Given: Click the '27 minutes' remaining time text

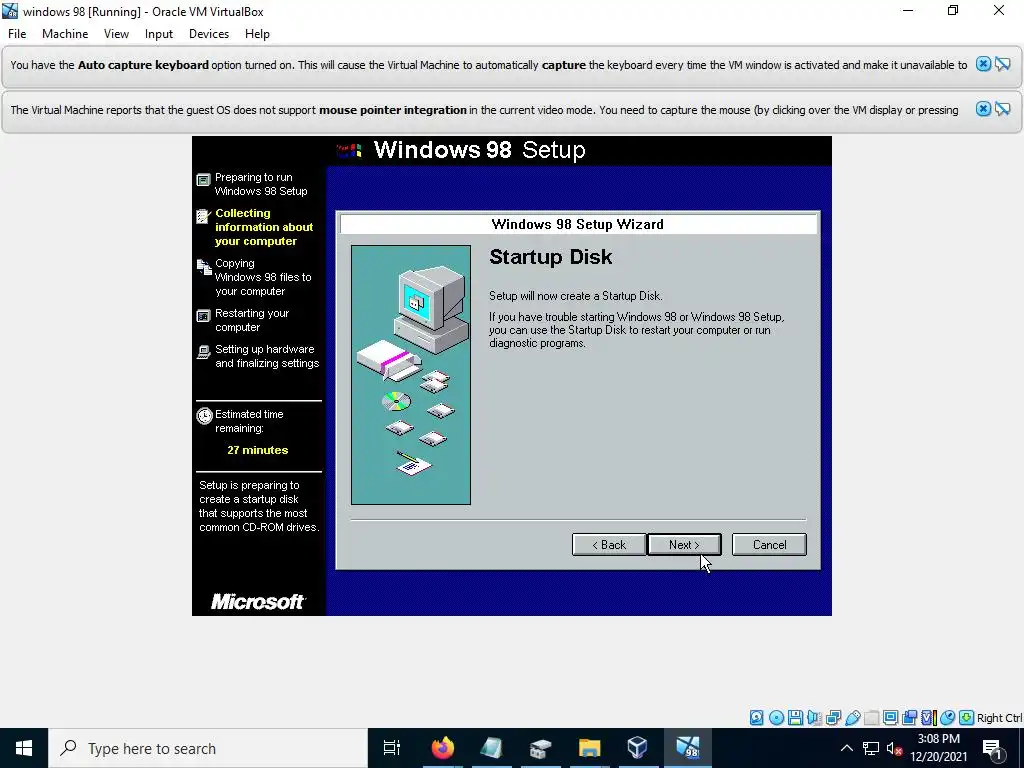Looking at the screenshot, I should pos(257,450).
